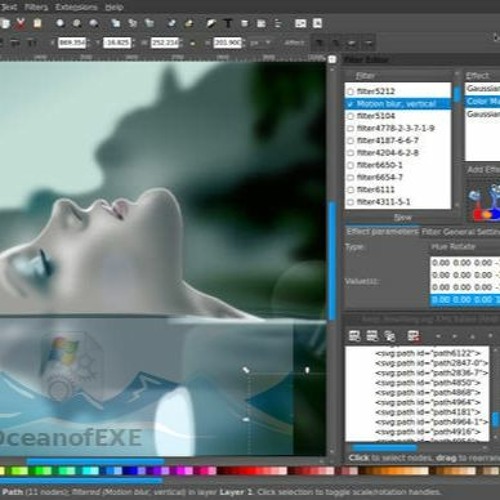The width and height of the screenshot is (500, 500).
Task: Click the Unindent node arrow in XML panel
Action: coord(439,336)
